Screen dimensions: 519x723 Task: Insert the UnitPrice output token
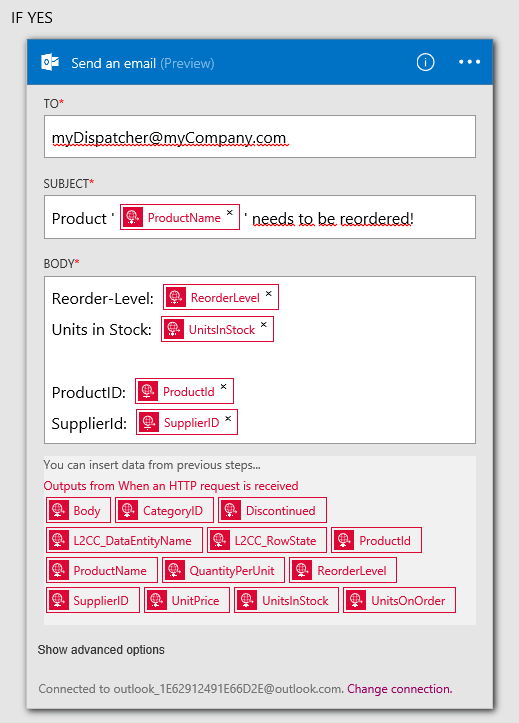click(187, 600)
